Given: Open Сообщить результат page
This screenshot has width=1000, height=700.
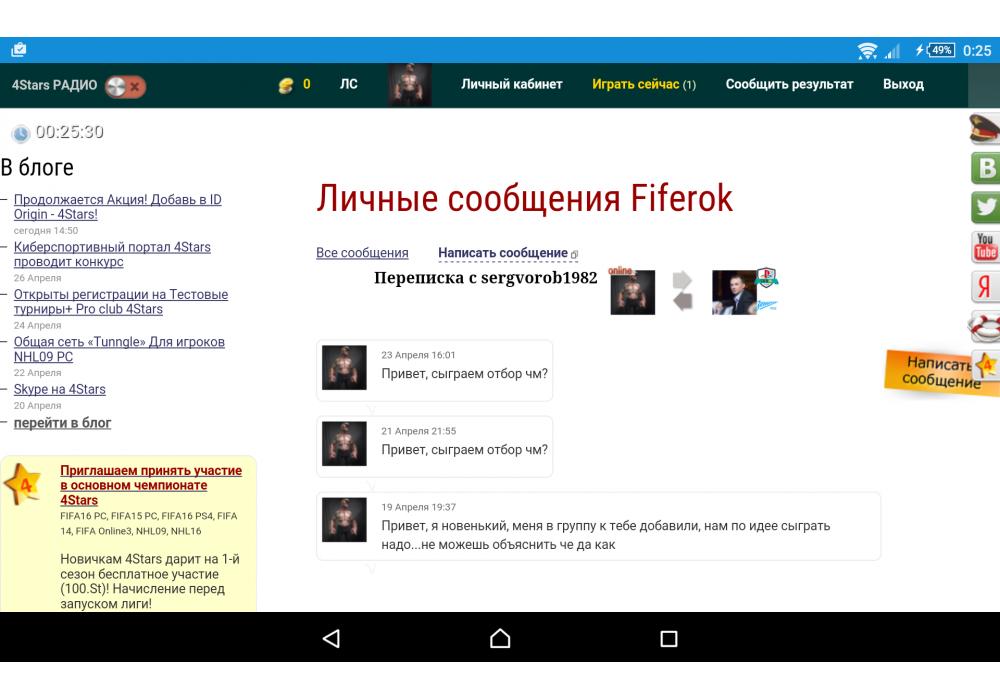Looking at the screenshot, I should (789, 85).
